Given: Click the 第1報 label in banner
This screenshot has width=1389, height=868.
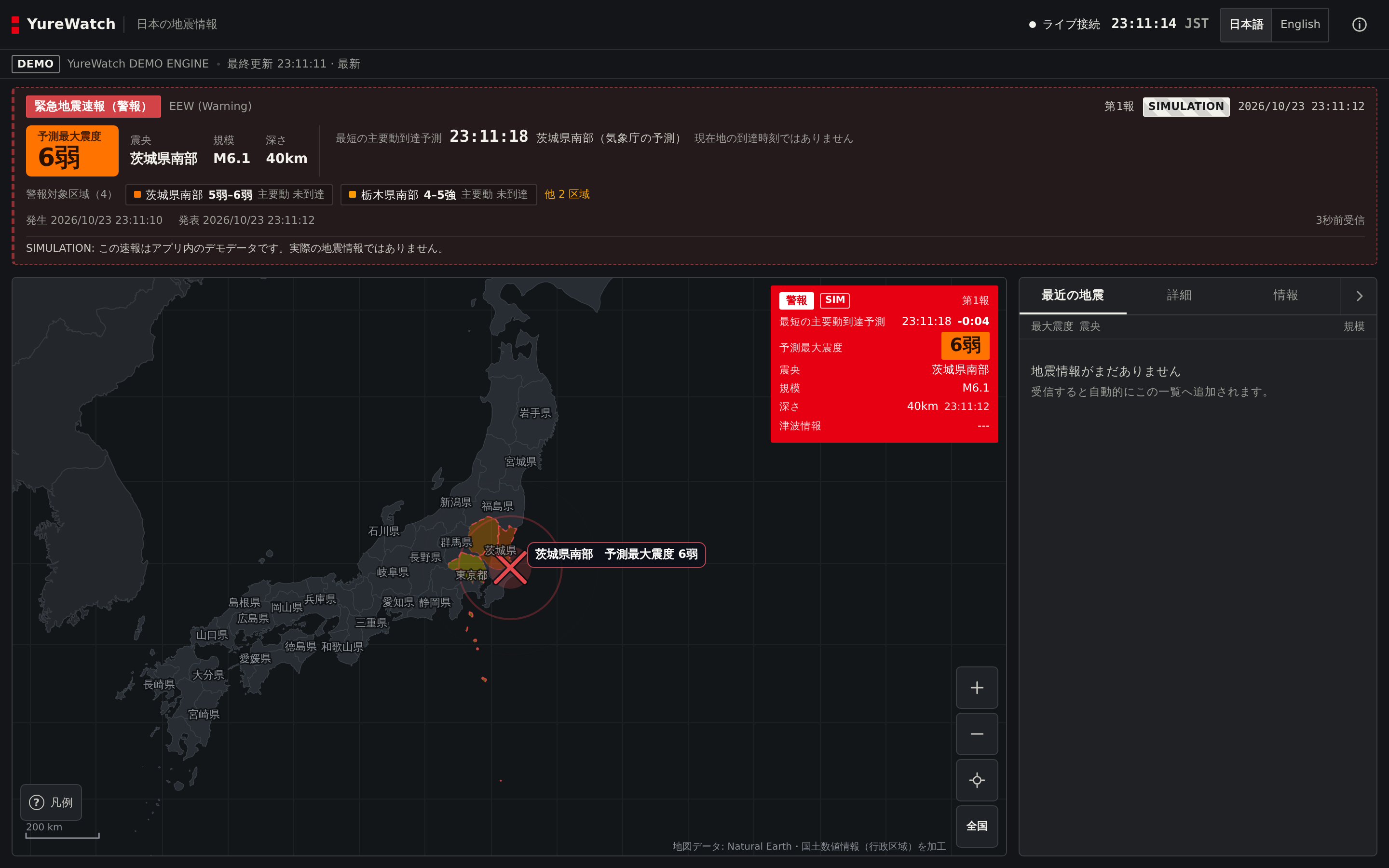Looking at the screenshot, I should (1118, 106).
